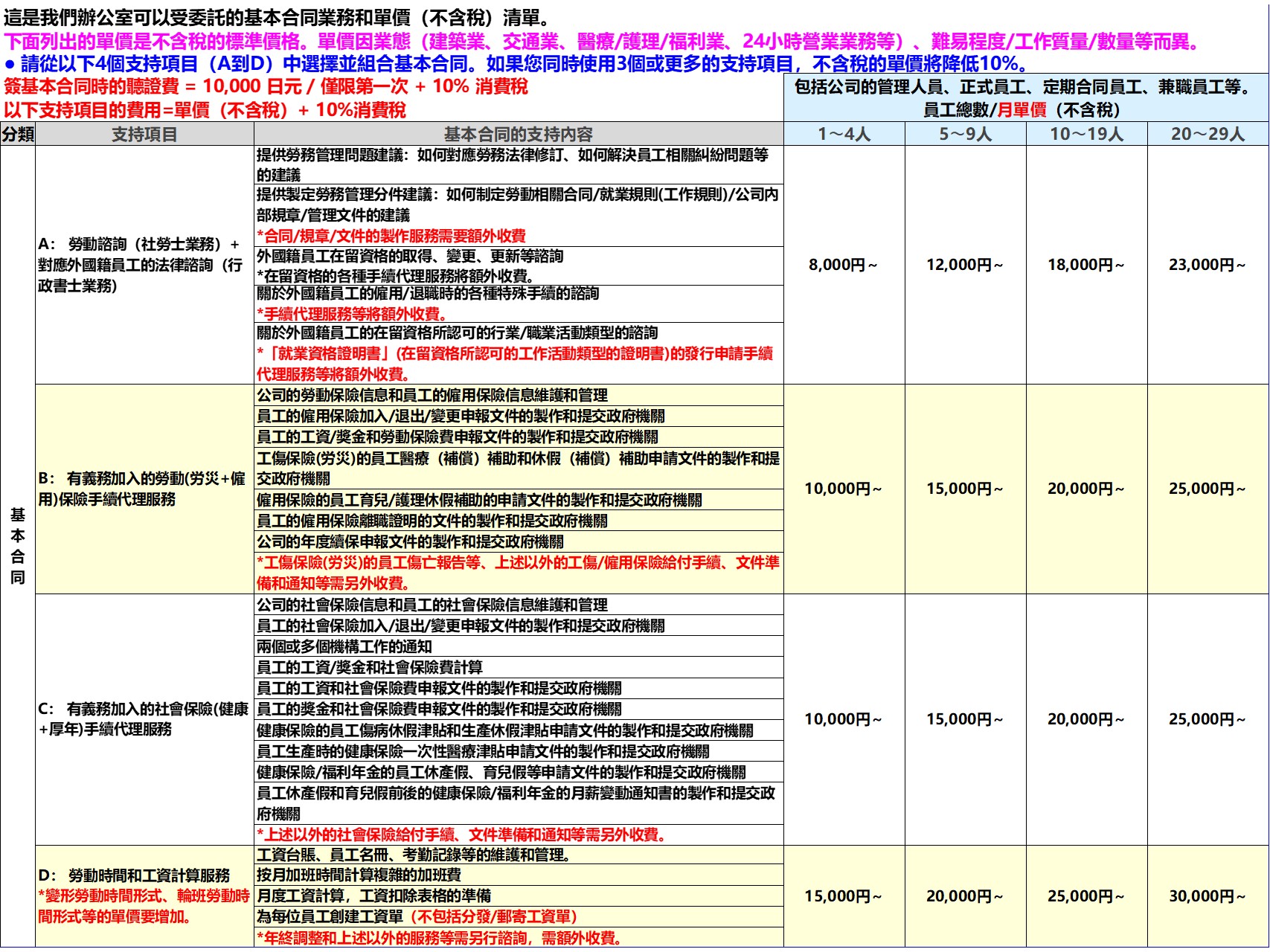Select the 兩個或多個機構工作的通知 row

click(518, 646)
